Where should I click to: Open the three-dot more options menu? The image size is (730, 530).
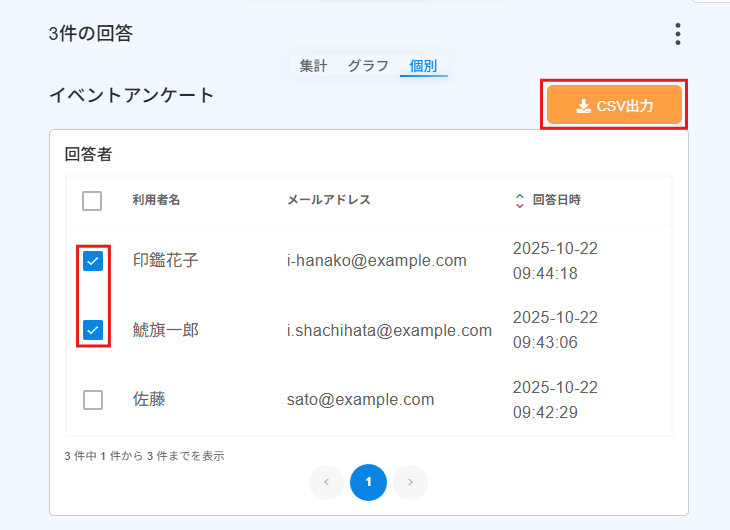point(678,34)
